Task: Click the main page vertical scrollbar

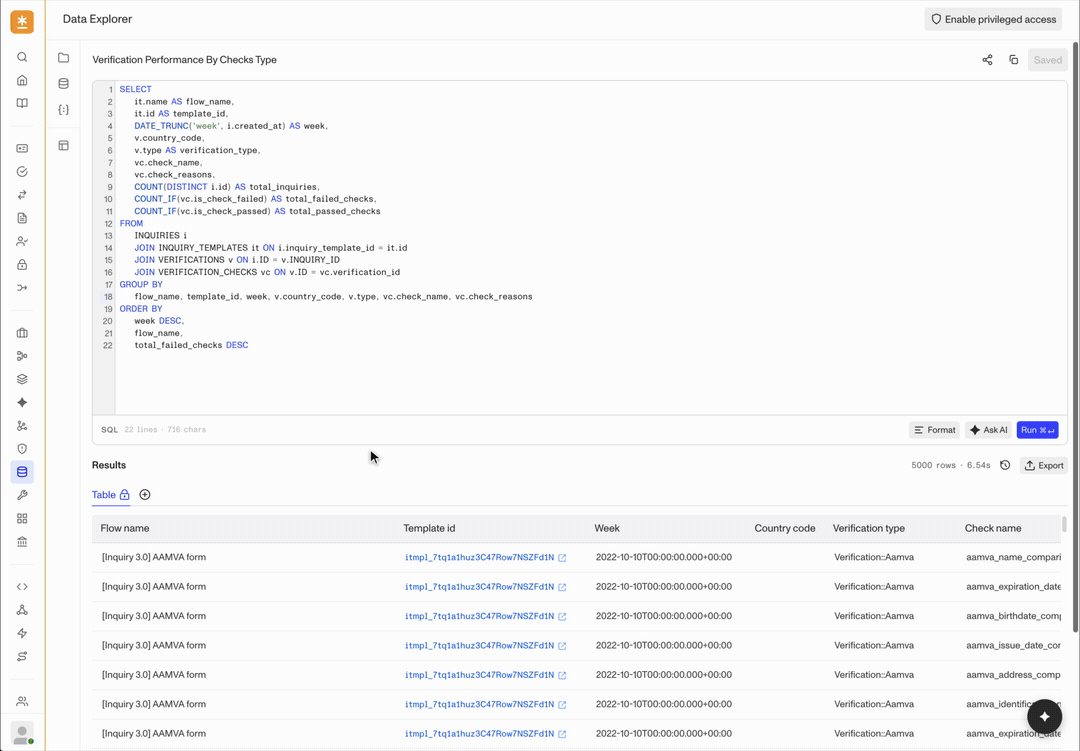Action: point(1075,339)
